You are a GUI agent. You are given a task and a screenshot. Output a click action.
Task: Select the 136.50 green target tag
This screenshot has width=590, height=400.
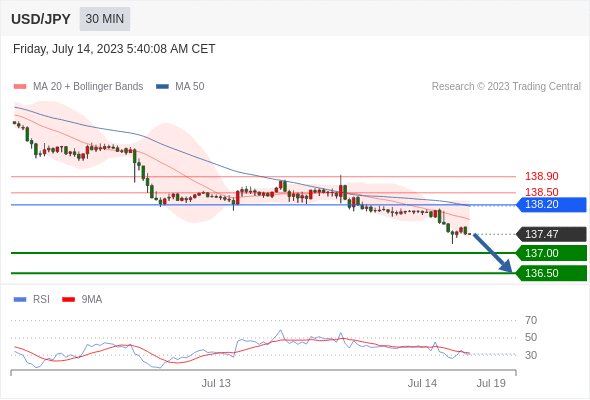(551, 273)
